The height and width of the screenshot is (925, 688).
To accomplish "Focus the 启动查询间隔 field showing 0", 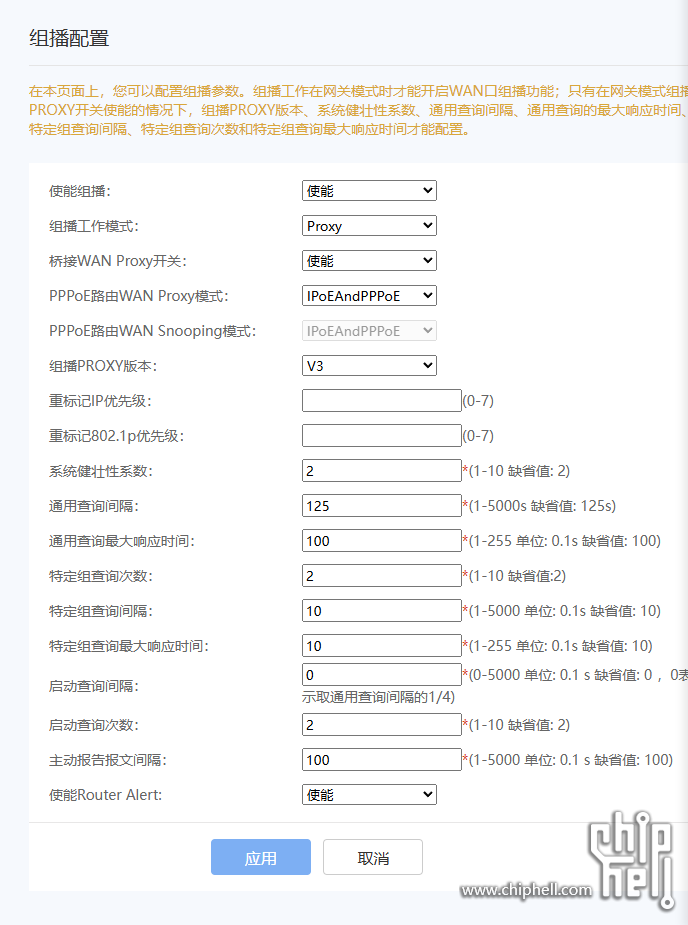I will [381, 675].
